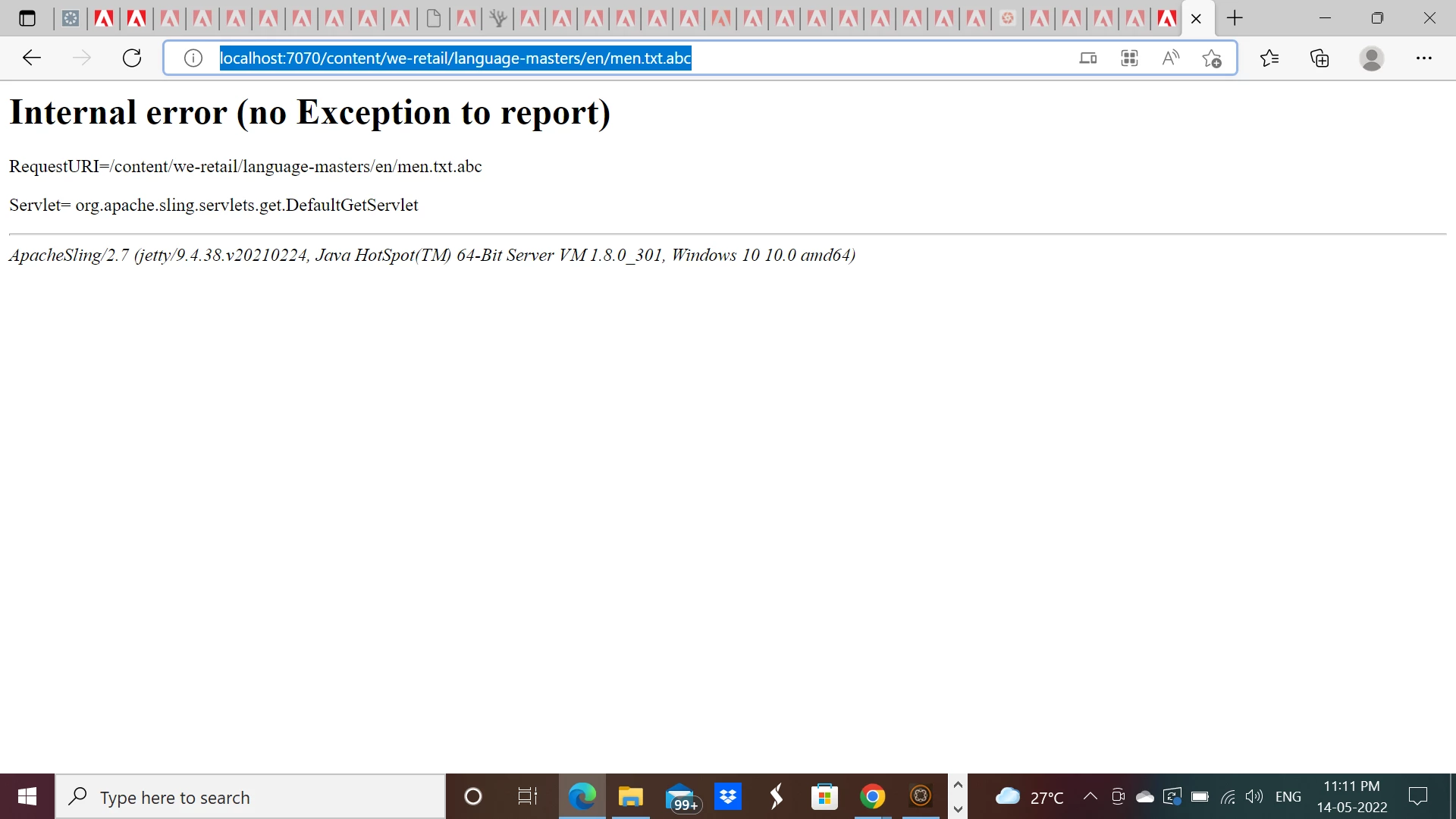Add this page to favorites

click(1211, 58)
